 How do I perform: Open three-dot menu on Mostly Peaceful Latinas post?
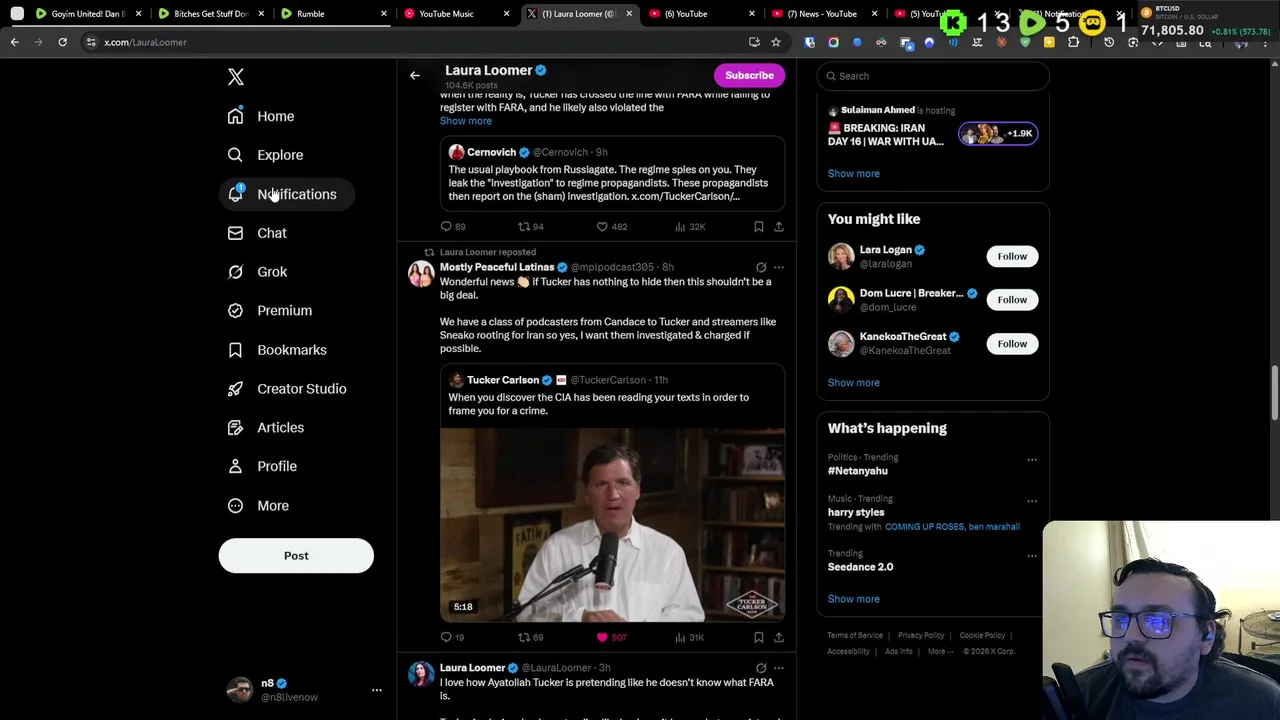tap(779, 268)
